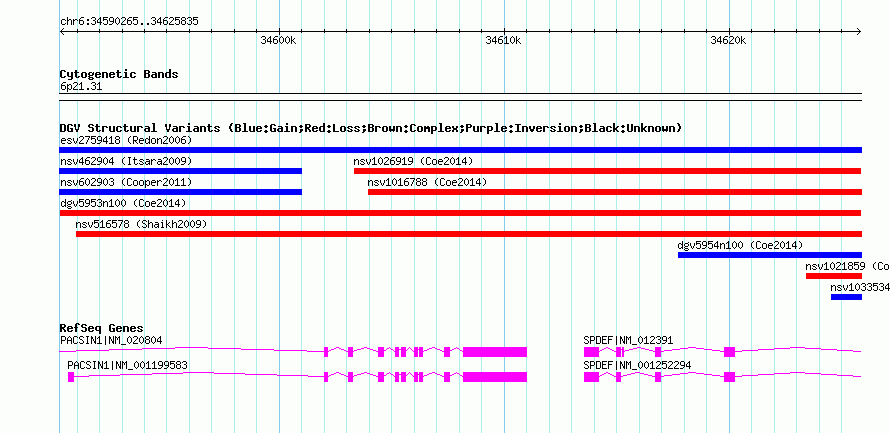Viewport: 890px width, 433px height.
Task: Open the nsv602903 (Cooper2011) label
Action: tap(126, 182)
